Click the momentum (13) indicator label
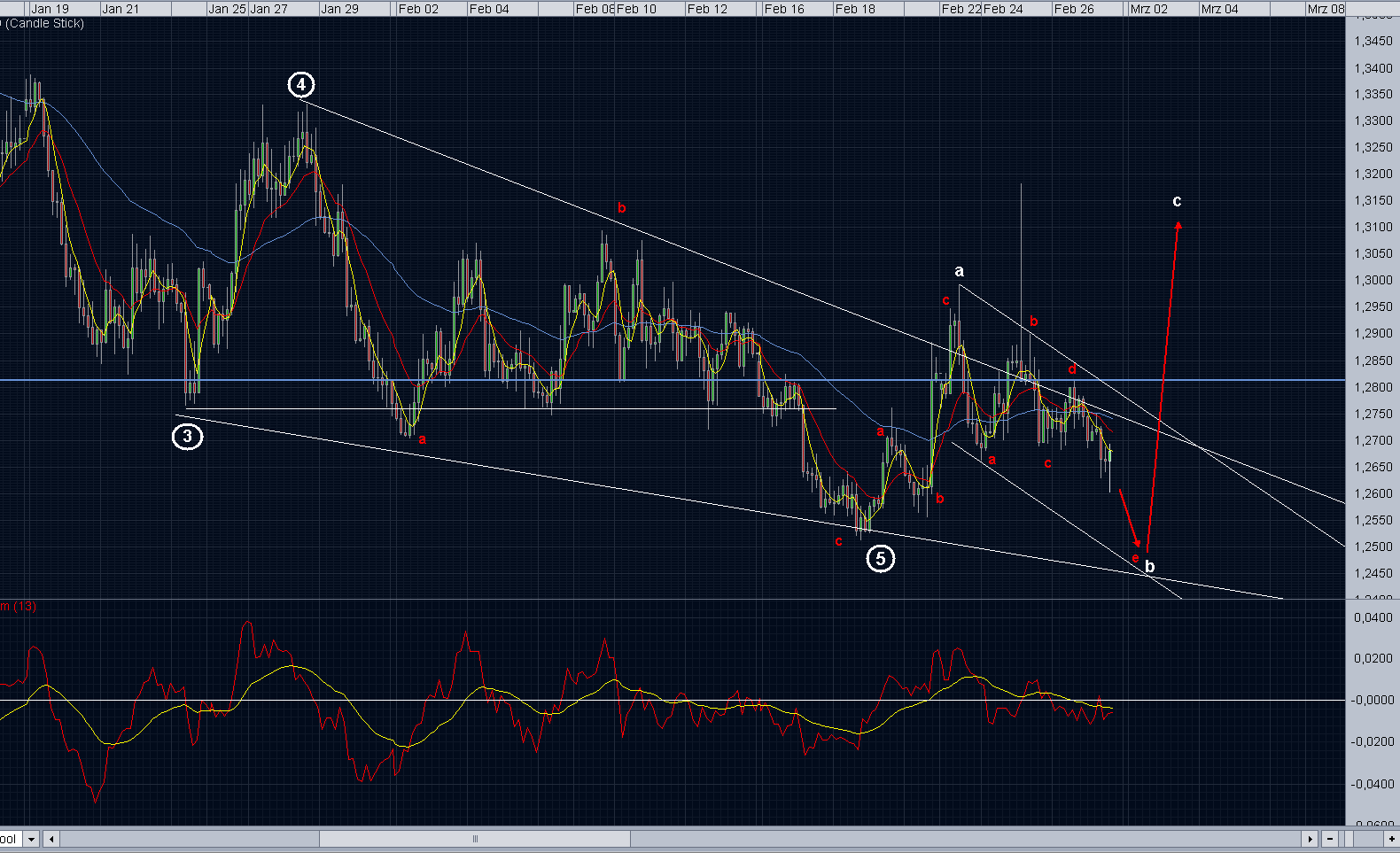The width and height of the screenshot is (1400, 853). tap(18, 606)
